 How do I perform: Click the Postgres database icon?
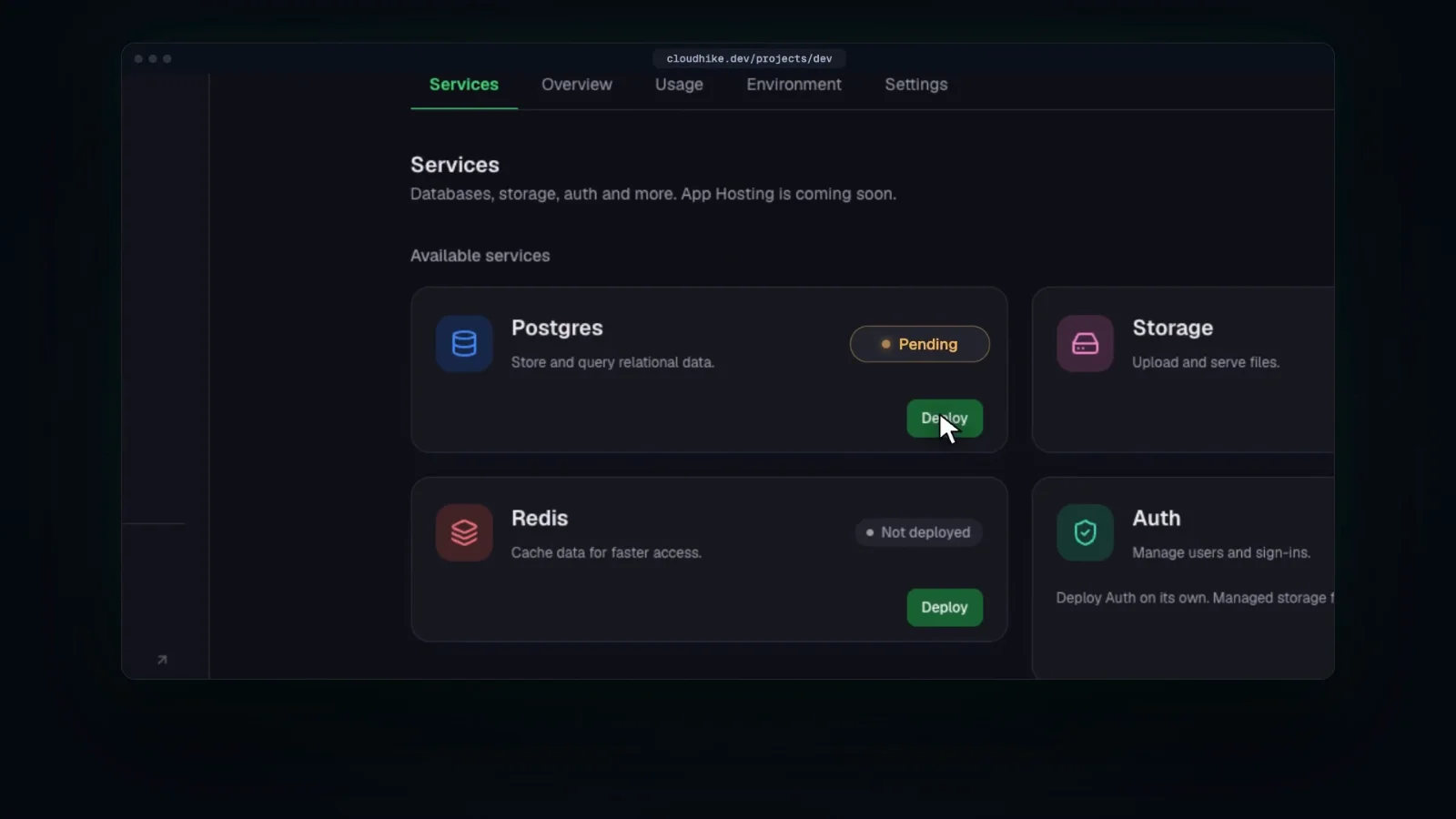[464, 344]
